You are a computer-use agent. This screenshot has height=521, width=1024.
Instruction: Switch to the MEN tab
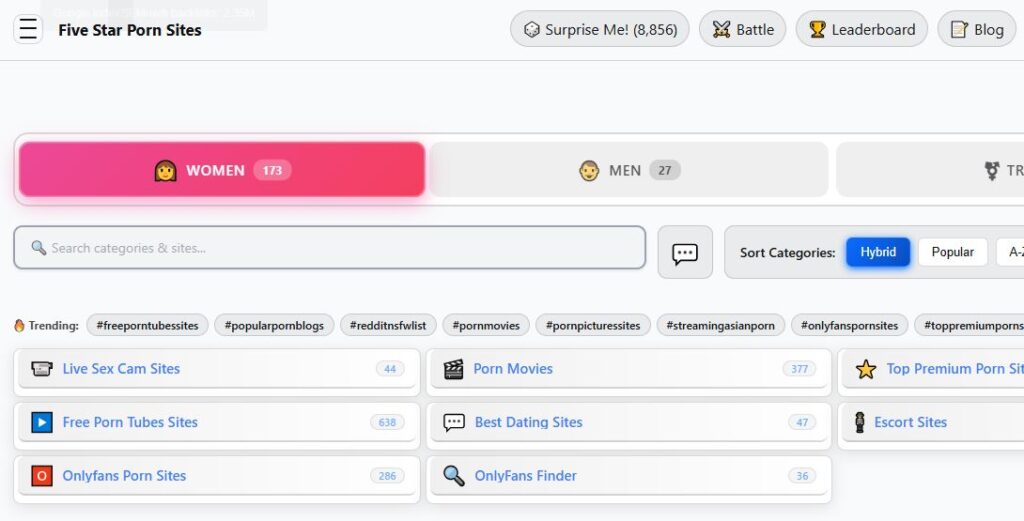[x=629, y=170]
